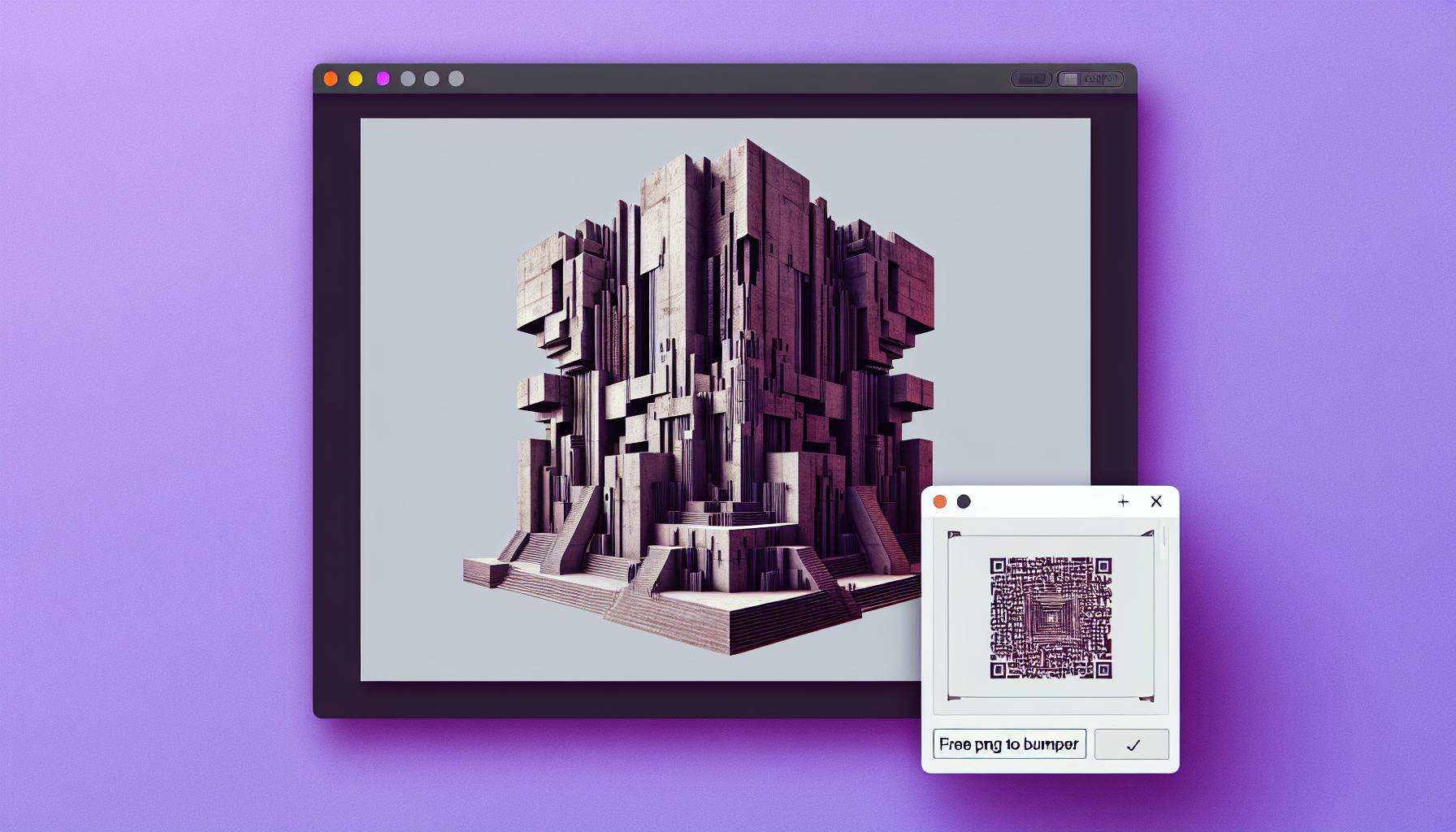The width and height of the screenshot is (1456, 832).
Task: Click the orange dot in the main window title bar
Action: (x=331, y=79)
